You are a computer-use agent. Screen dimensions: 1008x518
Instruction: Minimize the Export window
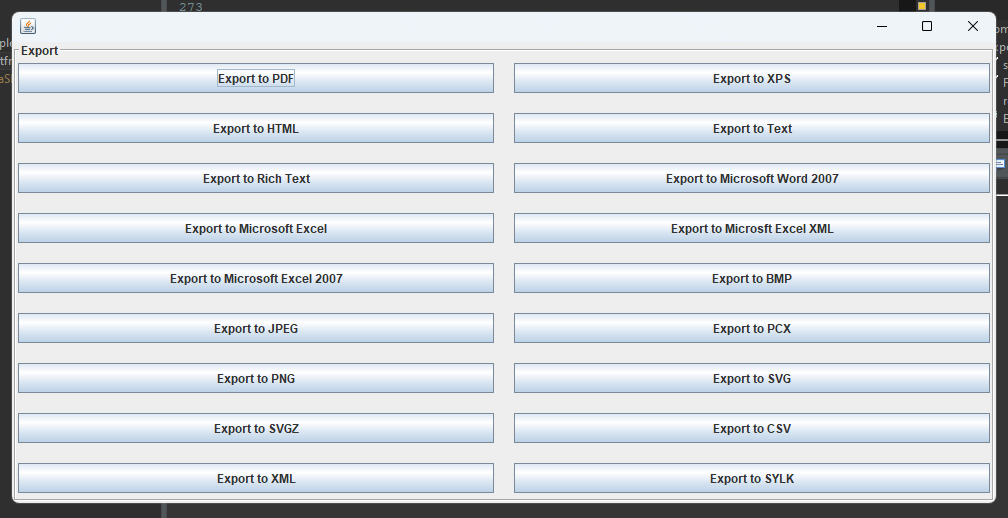[882, 26]
